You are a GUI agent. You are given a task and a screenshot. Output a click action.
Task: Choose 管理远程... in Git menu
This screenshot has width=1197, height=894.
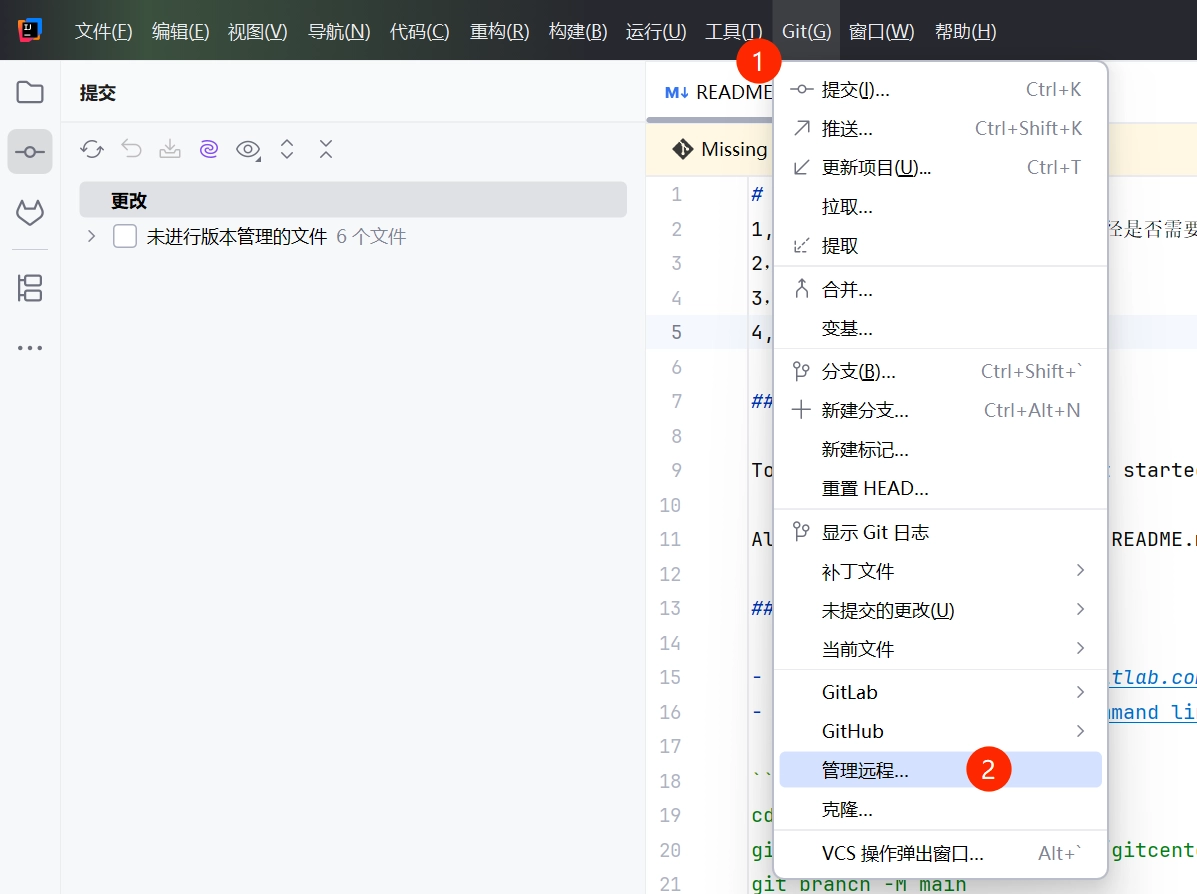[940, 770]
